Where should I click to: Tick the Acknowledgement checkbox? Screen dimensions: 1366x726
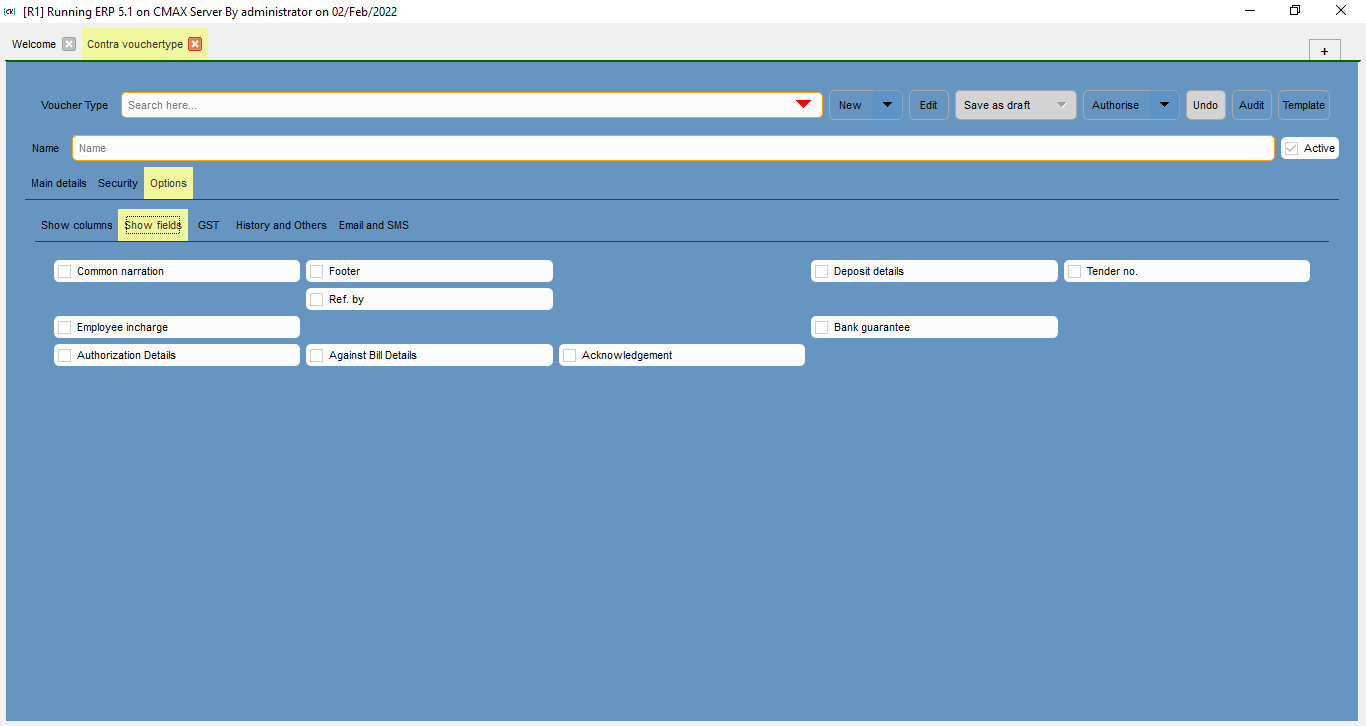(x=570, y=355)
